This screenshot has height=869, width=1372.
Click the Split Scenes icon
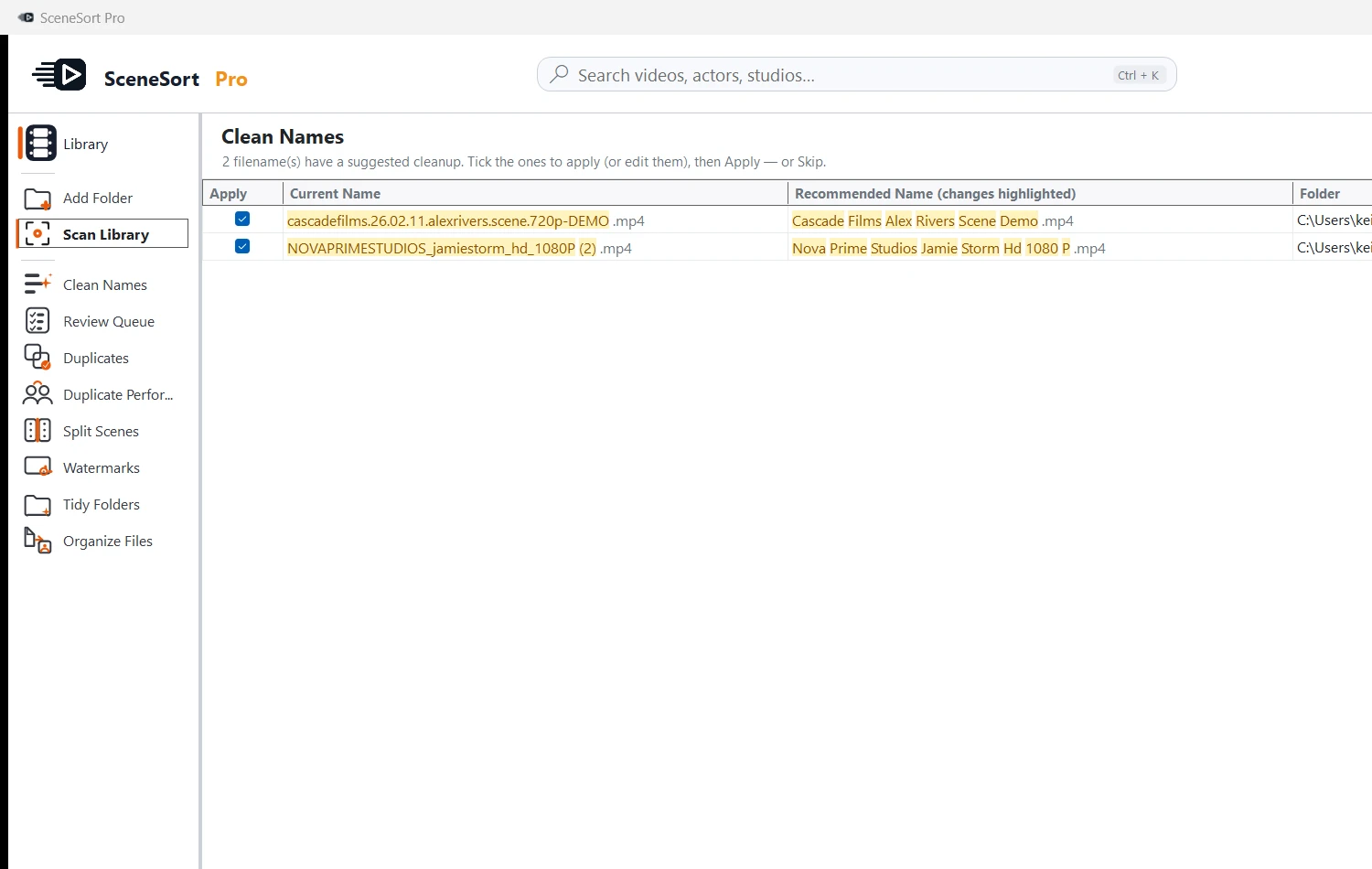point(38,431)
